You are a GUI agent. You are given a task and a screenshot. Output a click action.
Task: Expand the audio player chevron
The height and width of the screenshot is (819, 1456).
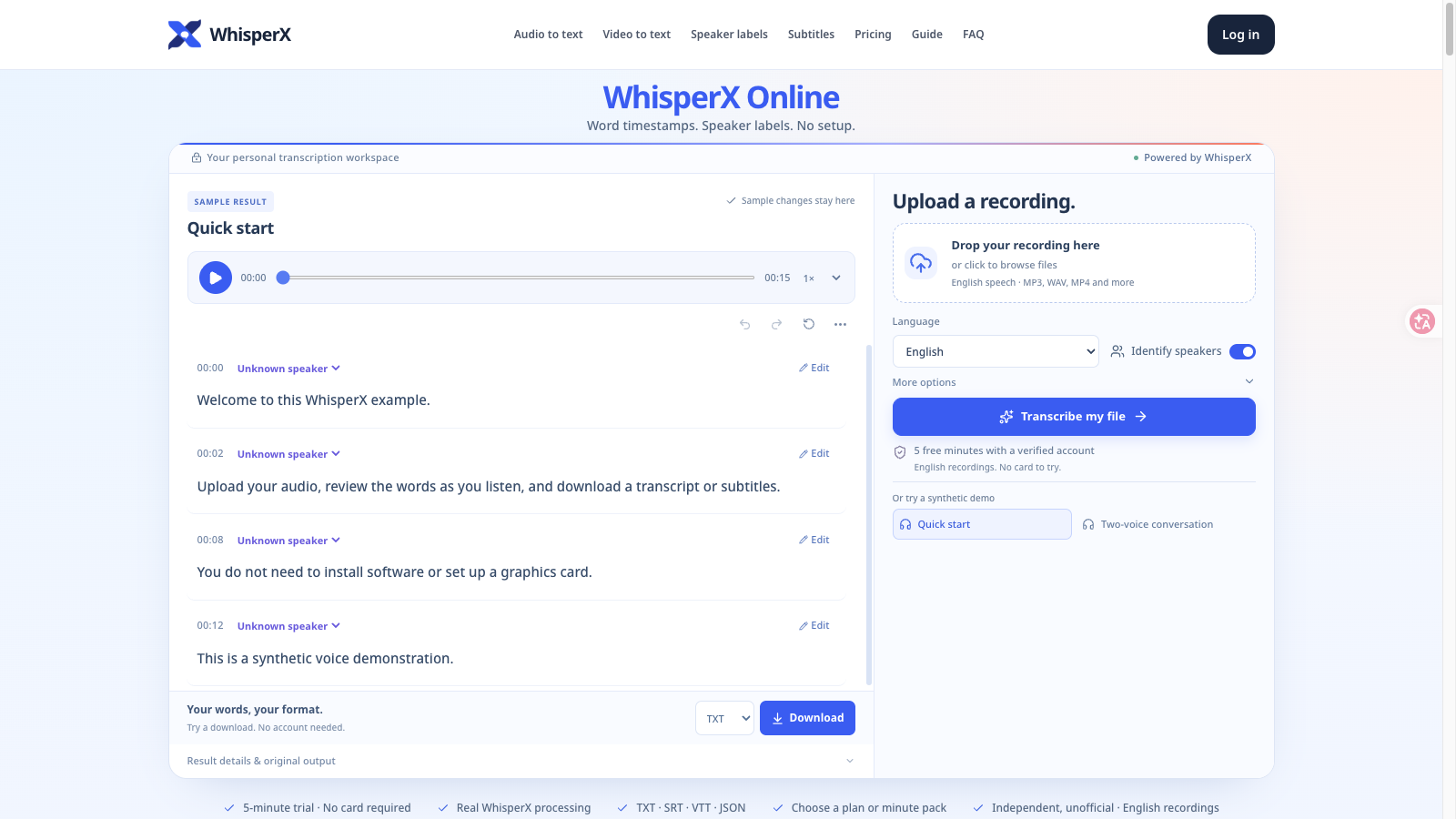tap(836, 278)
